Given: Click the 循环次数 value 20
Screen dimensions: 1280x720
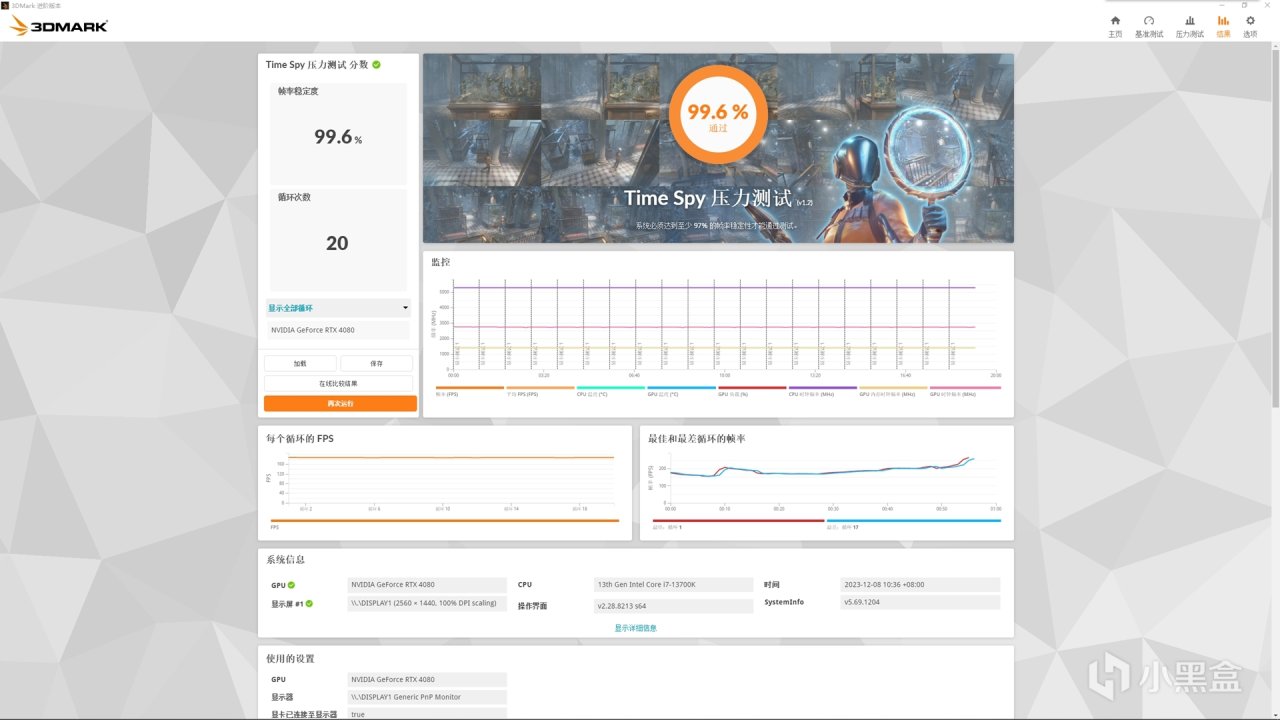Looking at the screenshot, I should 337,243.
